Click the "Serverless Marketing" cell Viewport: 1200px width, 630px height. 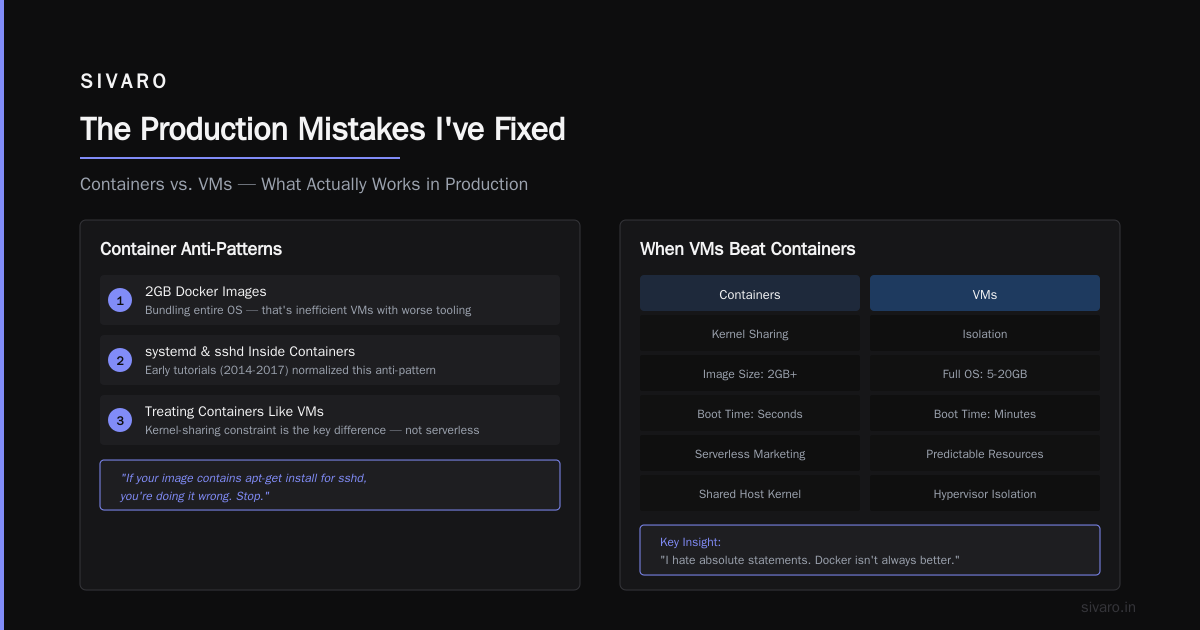pos(750,453)
